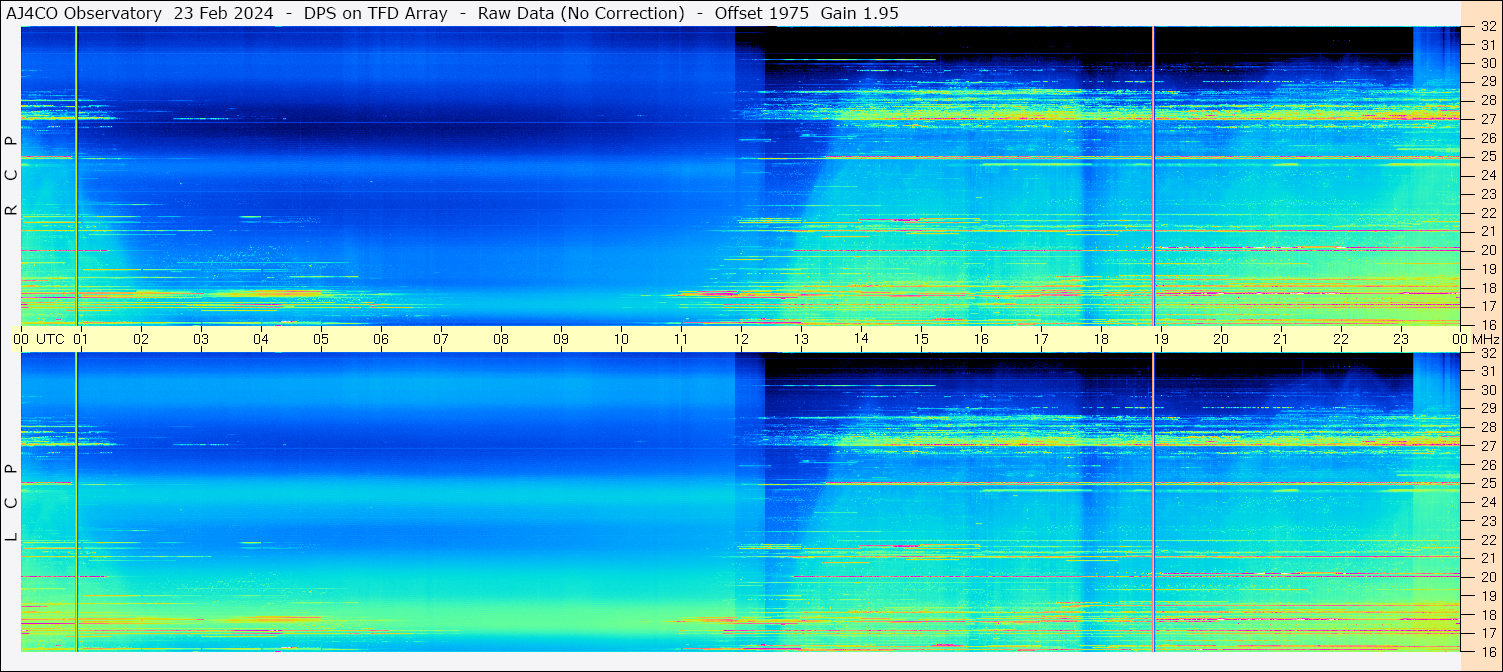Viewport: 1503px width, 672px height.
Task: Click the vertical "LCP" panel label
Action: [11, 502]
